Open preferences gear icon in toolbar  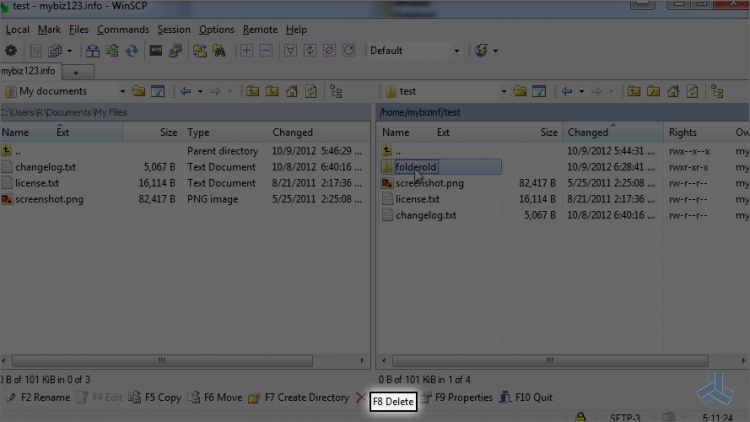pyautogui.click(x=11, y=50)
